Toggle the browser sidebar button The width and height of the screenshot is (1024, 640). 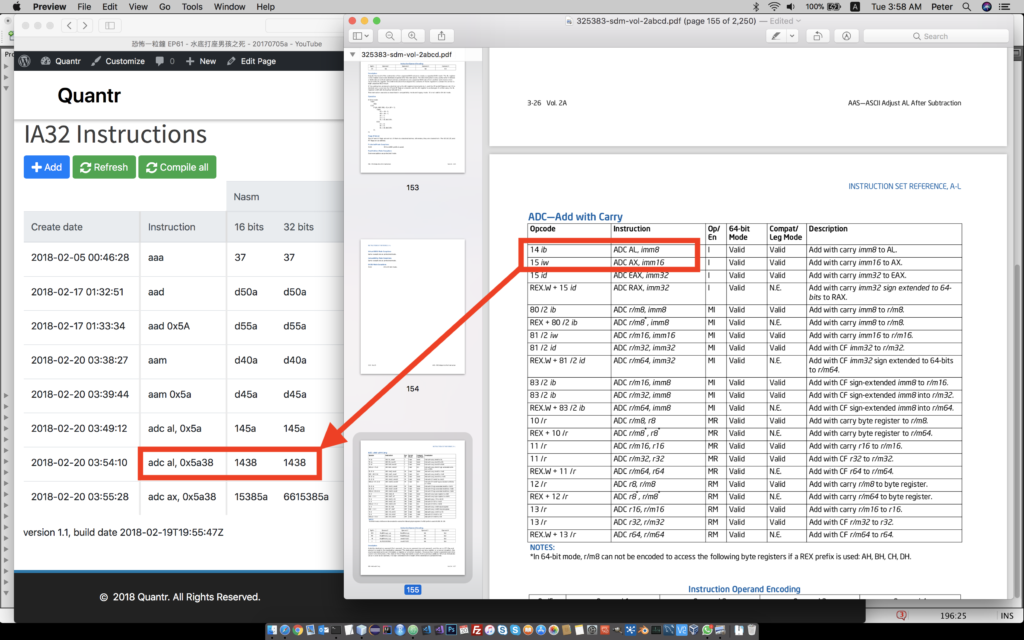110,25
